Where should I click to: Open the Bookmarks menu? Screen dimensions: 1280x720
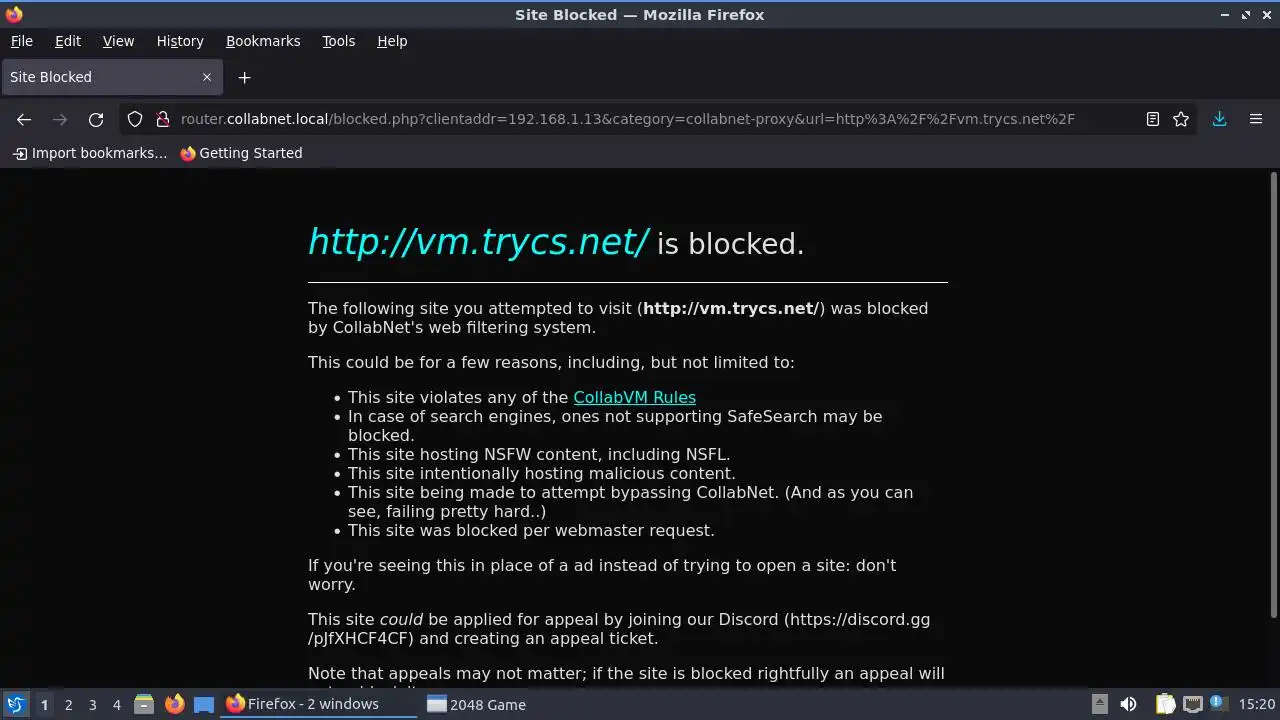click(x=263, y=41)
